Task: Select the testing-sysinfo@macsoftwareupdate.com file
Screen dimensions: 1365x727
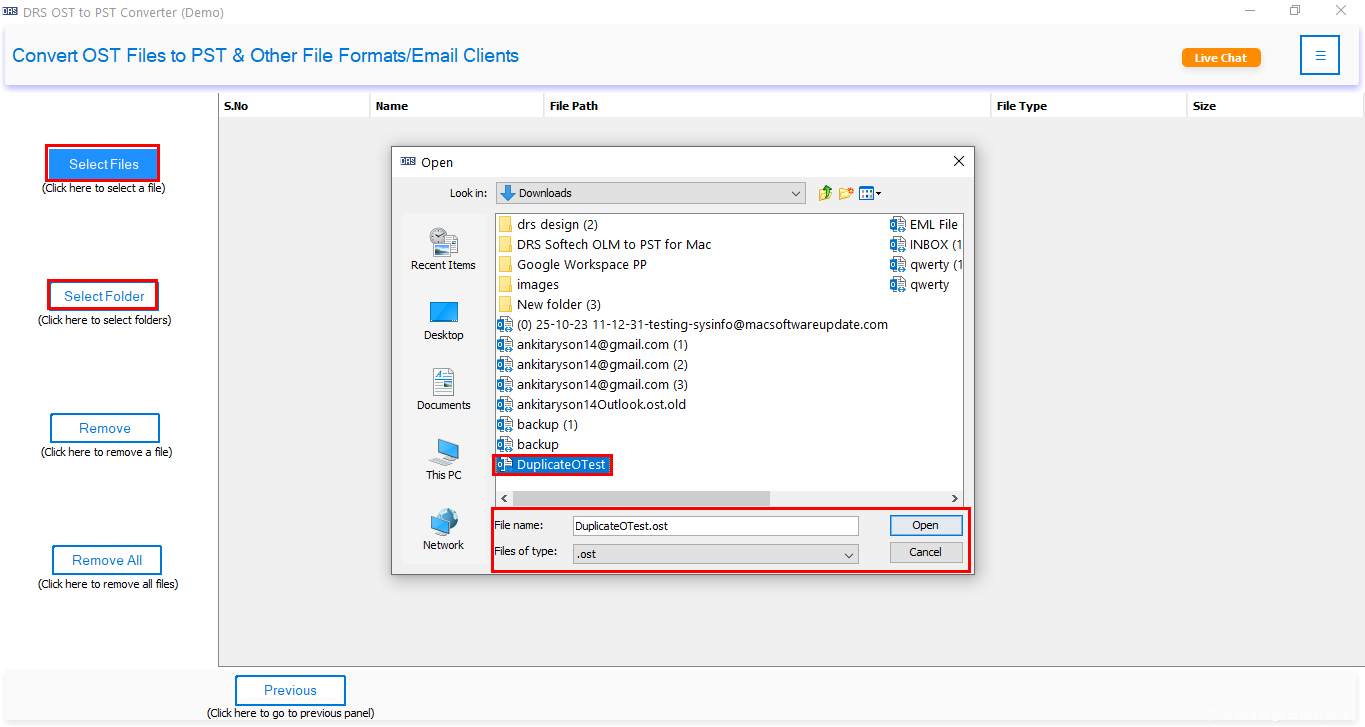Action: [693, 325]
